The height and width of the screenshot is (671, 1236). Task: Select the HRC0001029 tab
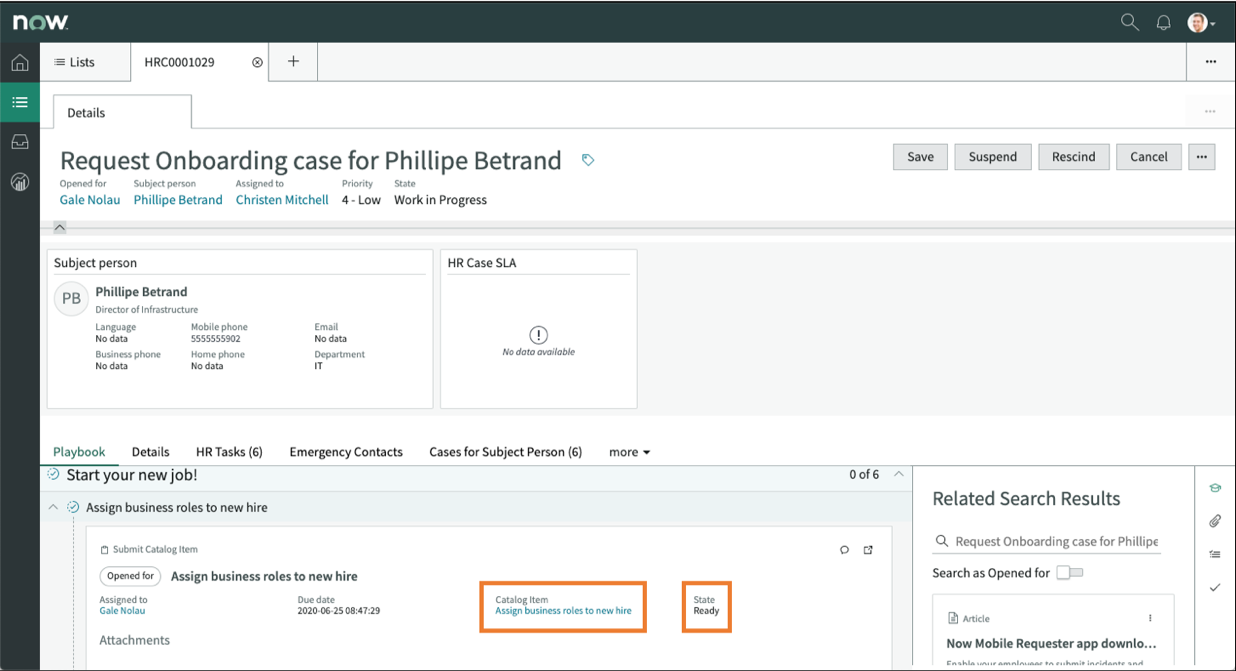pos(179,62)
